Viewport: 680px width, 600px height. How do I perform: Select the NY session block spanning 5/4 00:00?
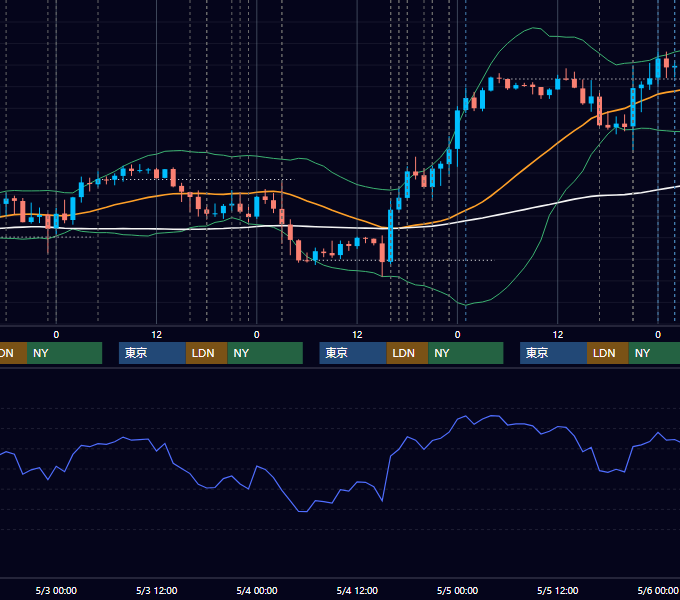[265, 353]
